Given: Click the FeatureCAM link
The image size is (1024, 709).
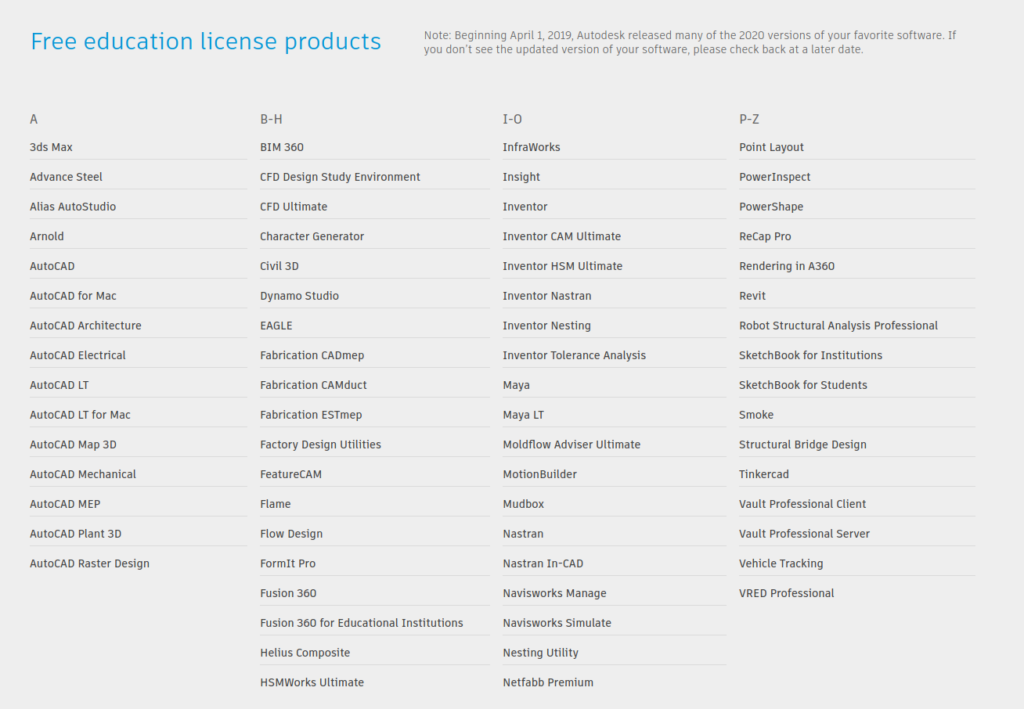Looking at the screenshot, I should pos(291,474).
